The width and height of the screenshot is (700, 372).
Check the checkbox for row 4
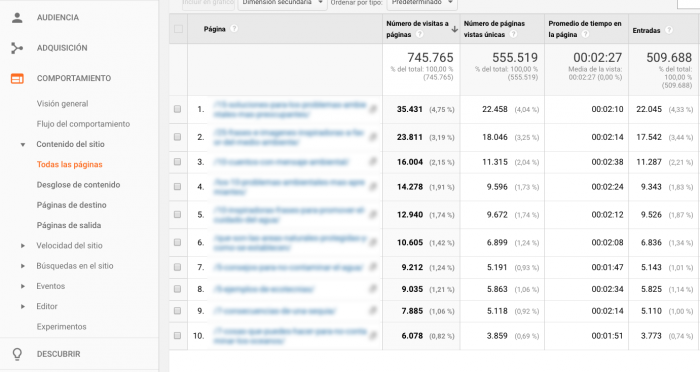(177, 187)
